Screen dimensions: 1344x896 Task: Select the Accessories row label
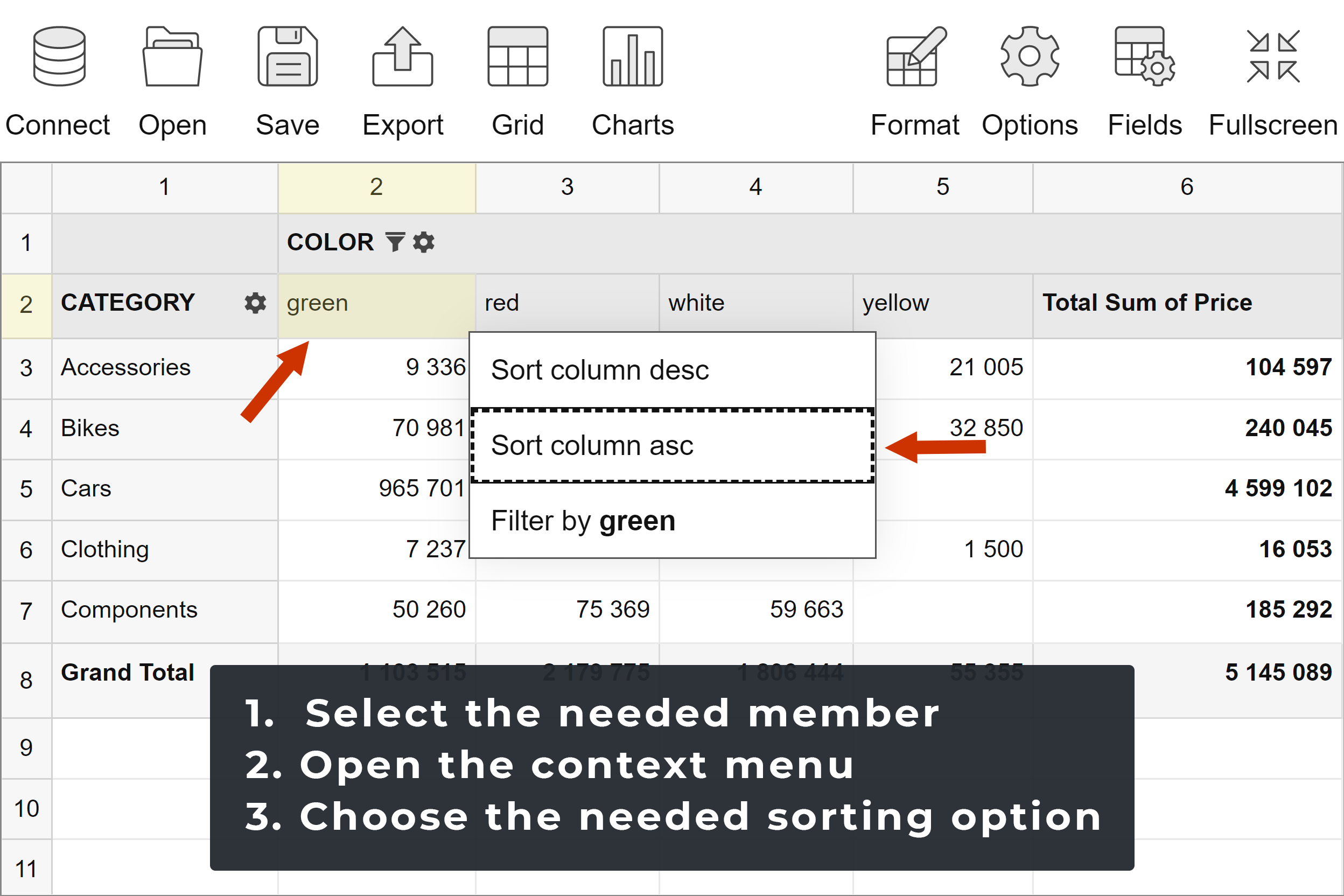125,367
